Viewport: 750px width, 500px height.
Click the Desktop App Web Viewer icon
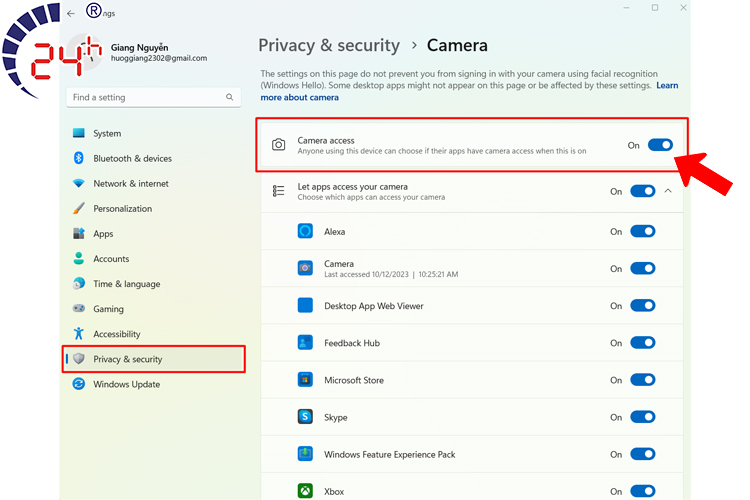305,305
